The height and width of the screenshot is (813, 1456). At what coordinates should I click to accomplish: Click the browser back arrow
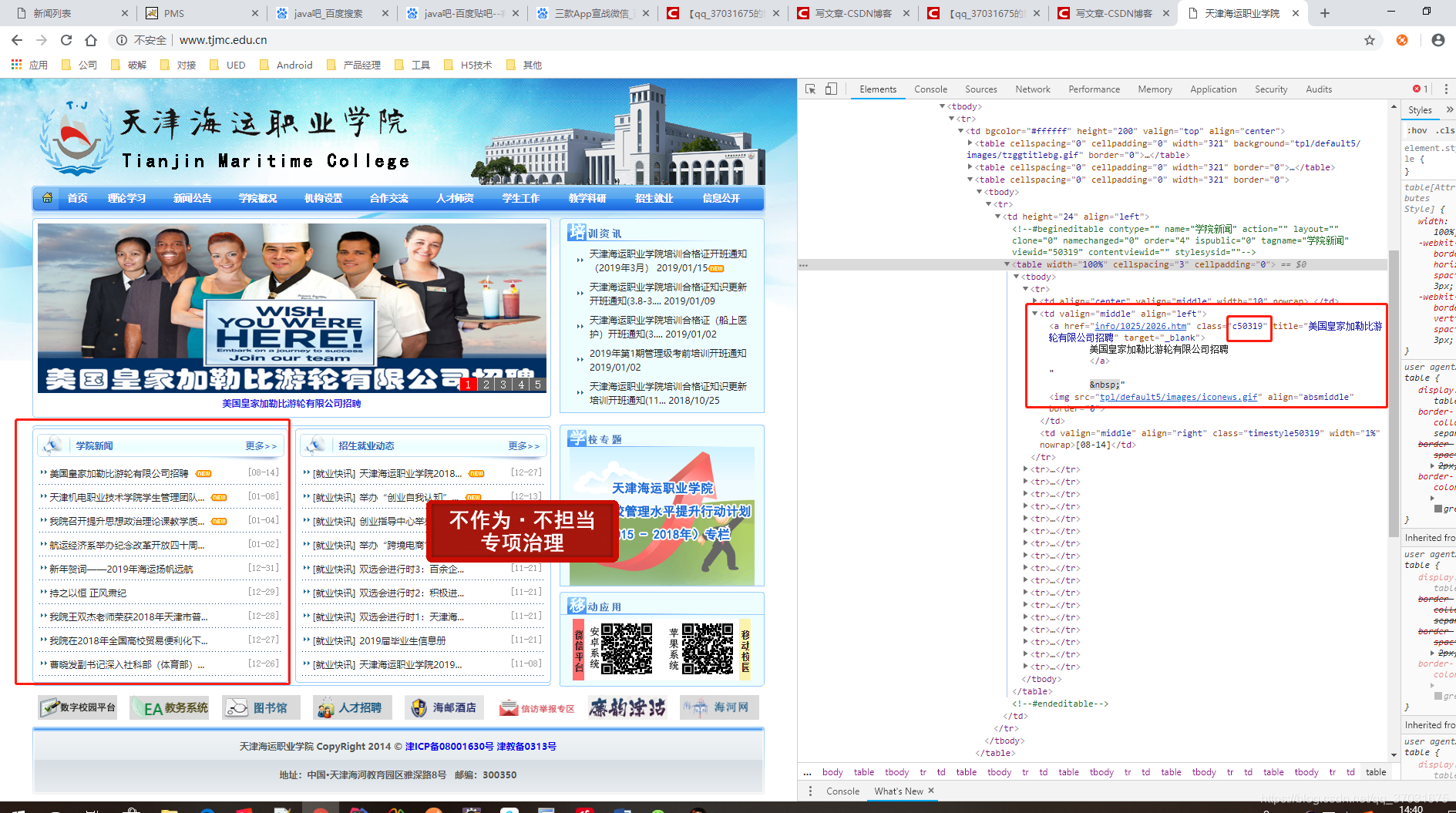pyautogui.click(x=17, y=40)
